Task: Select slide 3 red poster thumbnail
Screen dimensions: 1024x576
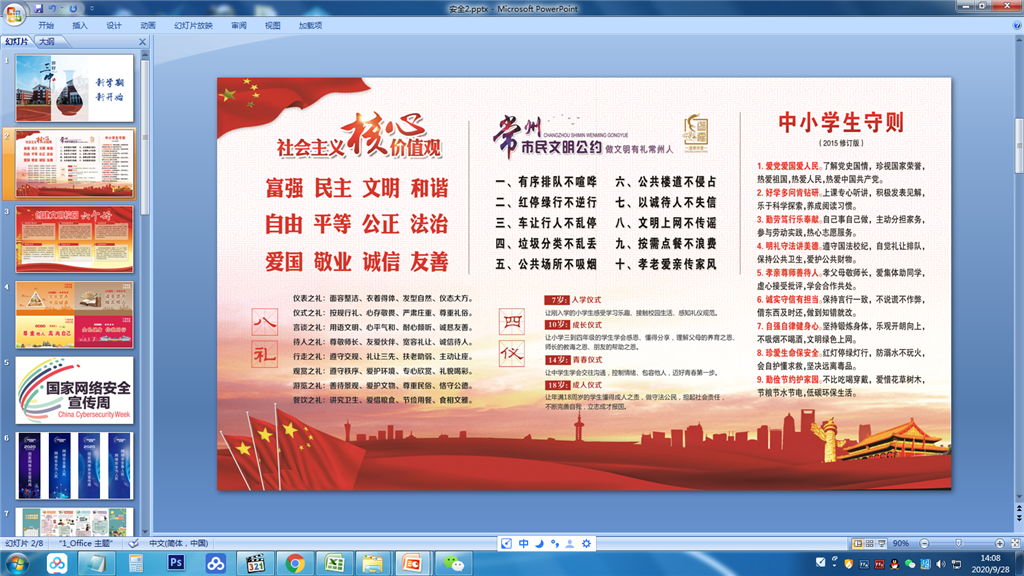Action: (x=74, y=239)
